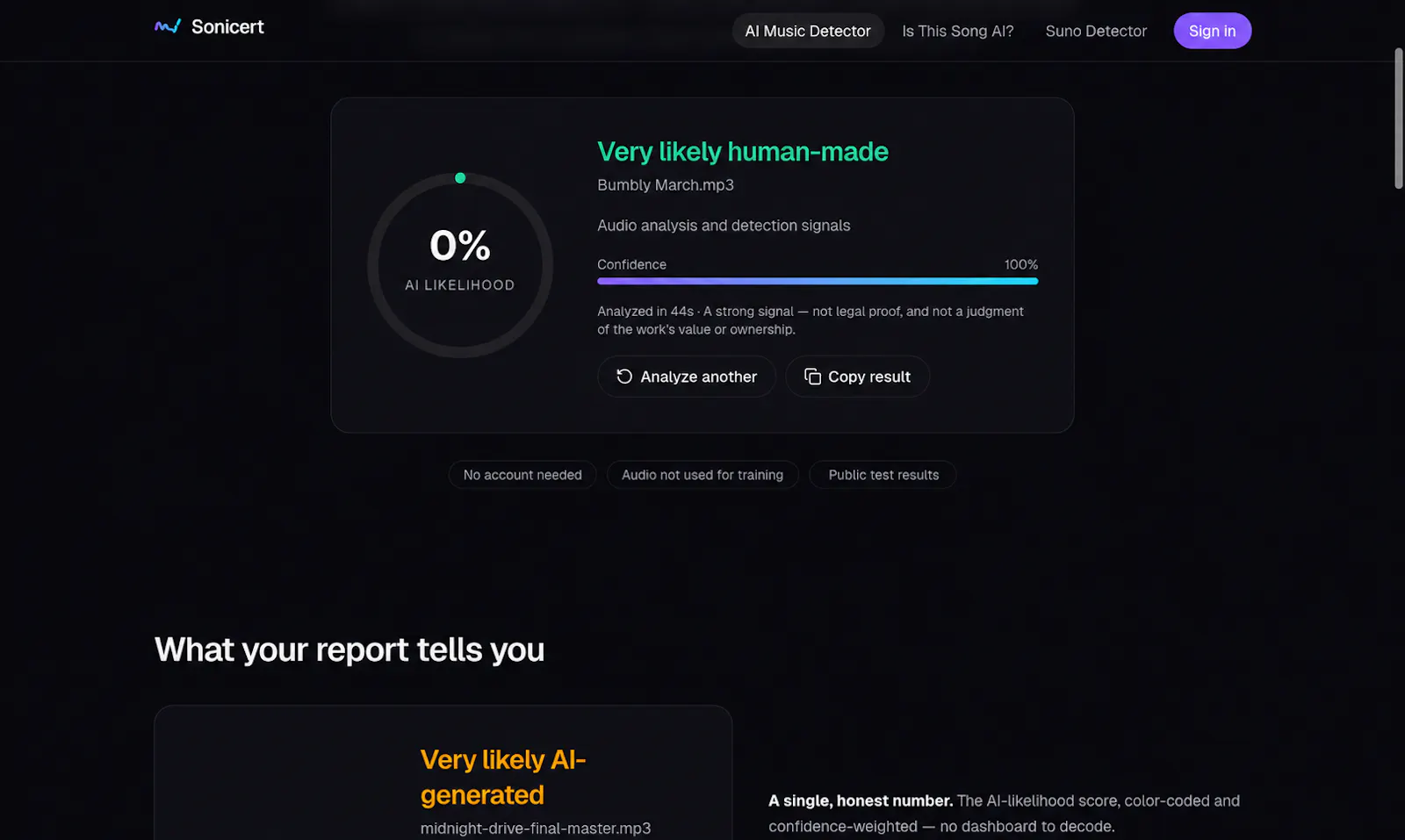Click the Analyze another button label
1405x840 pixels.
(x=698, y=377)
